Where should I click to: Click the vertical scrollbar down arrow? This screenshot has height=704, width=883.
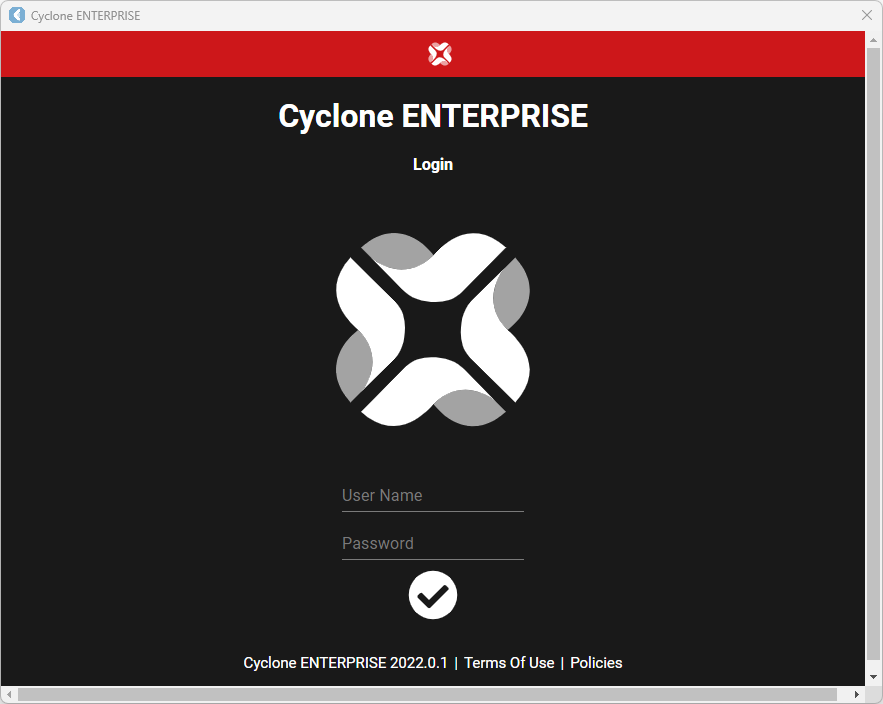874,678
